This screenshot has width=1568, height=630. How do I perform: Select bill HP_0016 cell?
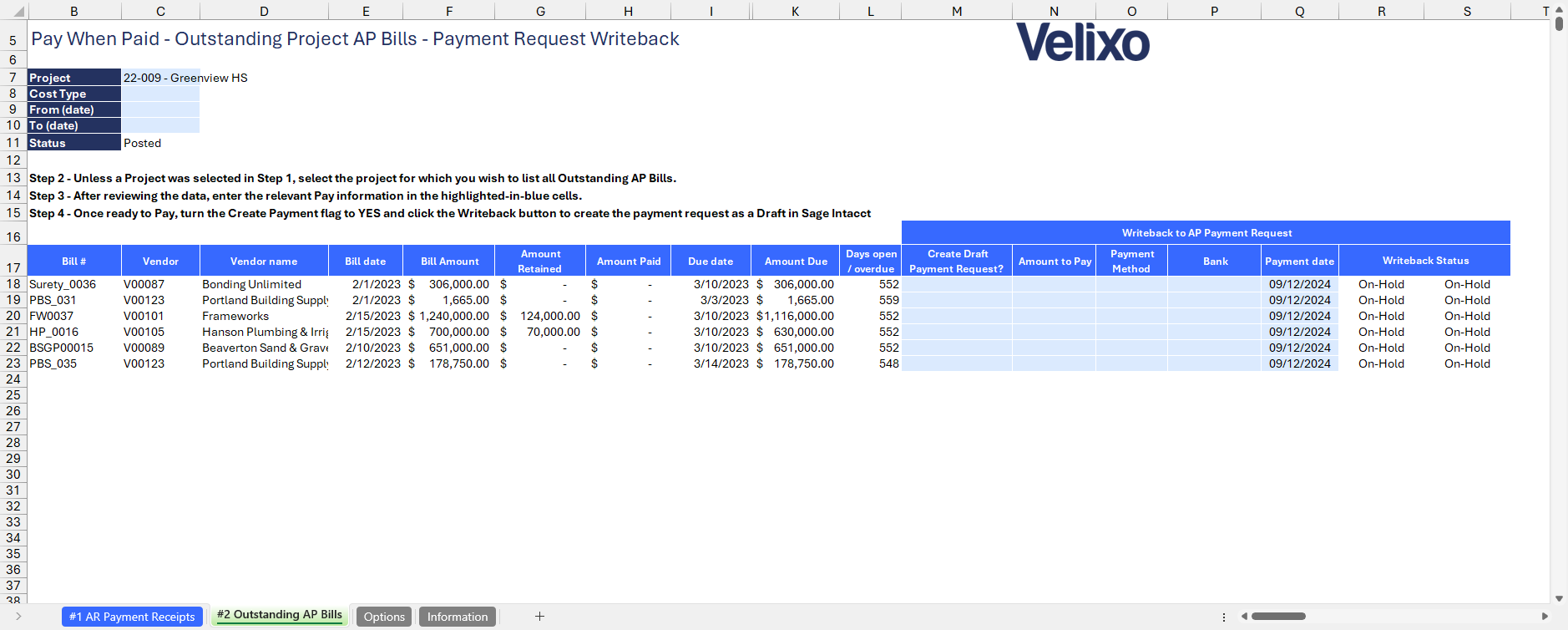[x=74, y=332]
